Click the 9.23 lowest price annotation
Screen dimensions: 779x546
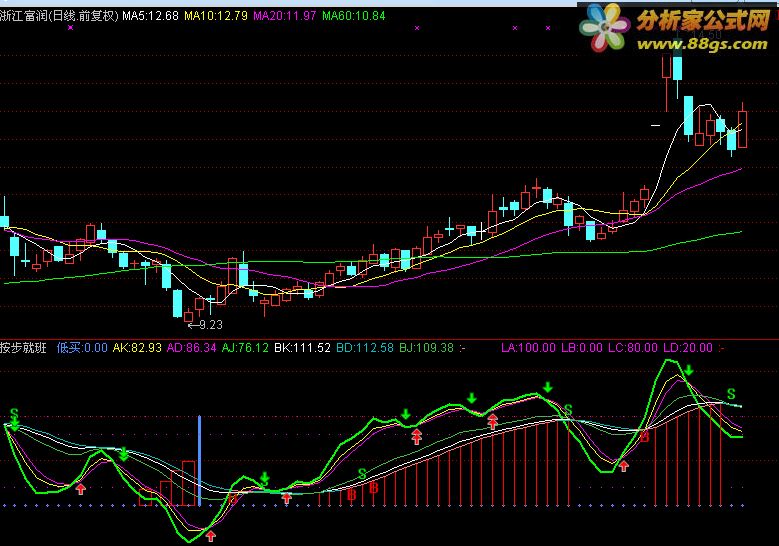point(205,325)
